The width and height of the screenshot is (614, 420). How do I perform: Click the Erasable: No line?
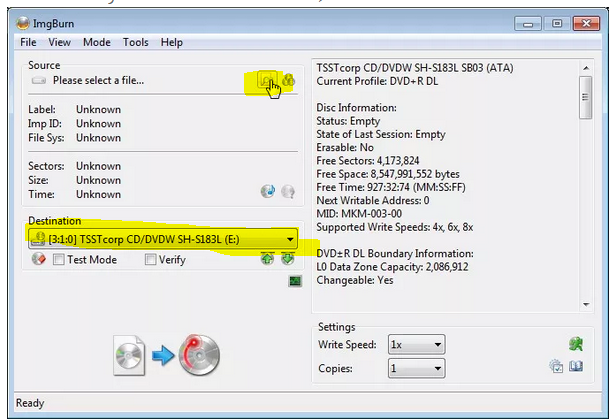point(345,147)
